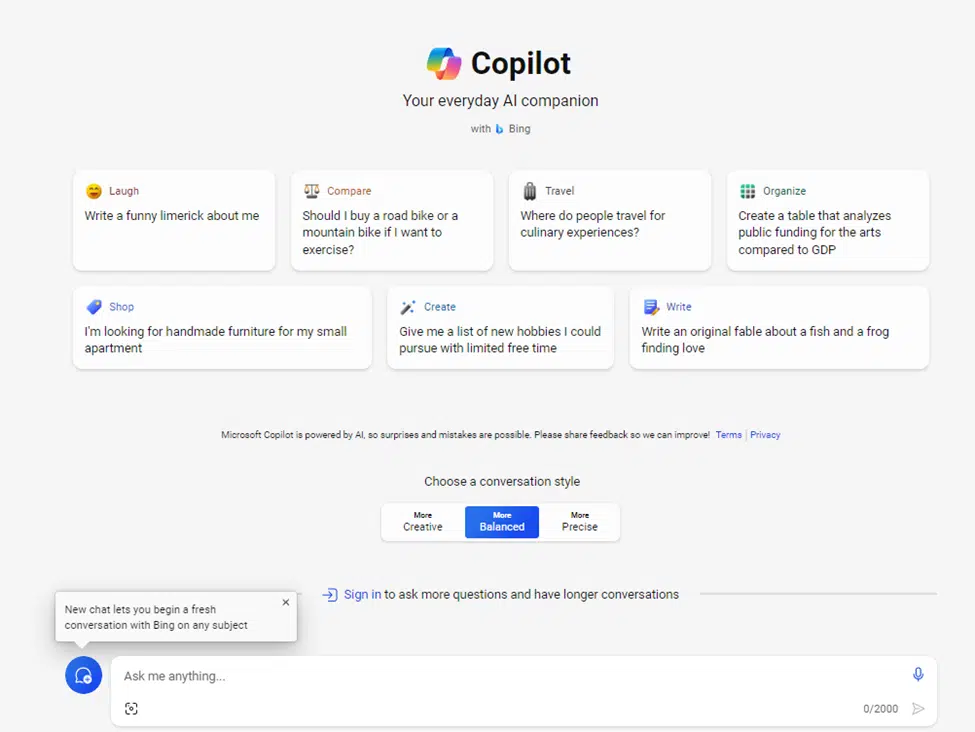975x732 pixels.
Task: Click the Bing logo icon
Action: pyautogui.click(x=499, y=129)
